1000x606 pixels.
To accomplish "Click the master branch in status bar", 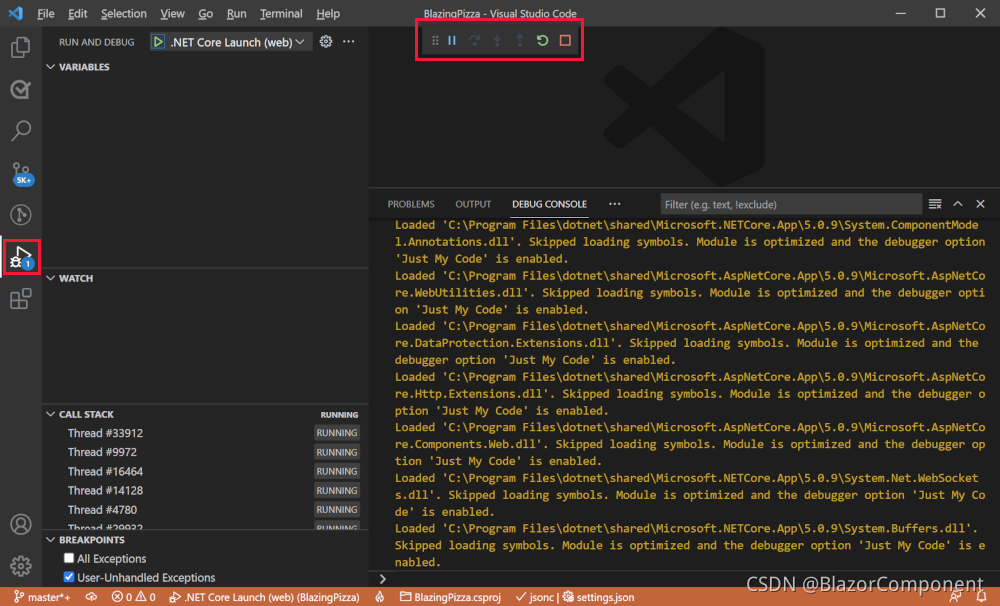I will (x=42, y=597).
